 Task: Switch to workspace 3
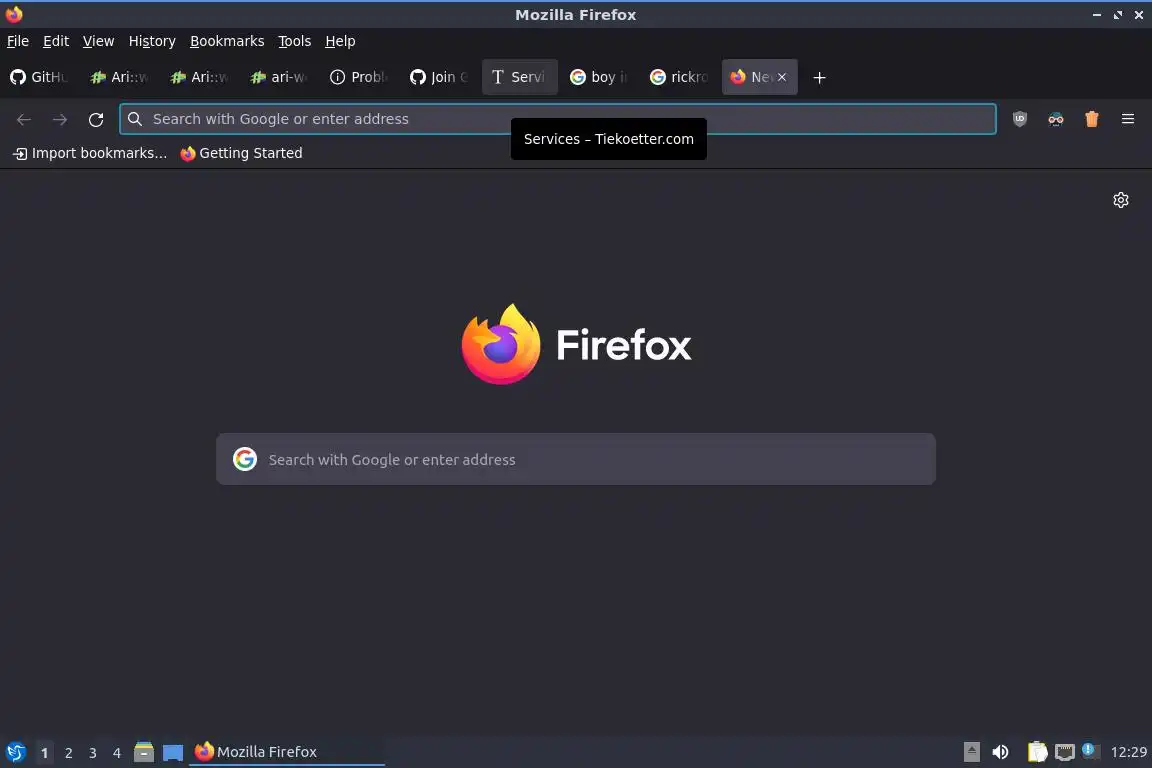pyautogui.click(x=93, y=753)
